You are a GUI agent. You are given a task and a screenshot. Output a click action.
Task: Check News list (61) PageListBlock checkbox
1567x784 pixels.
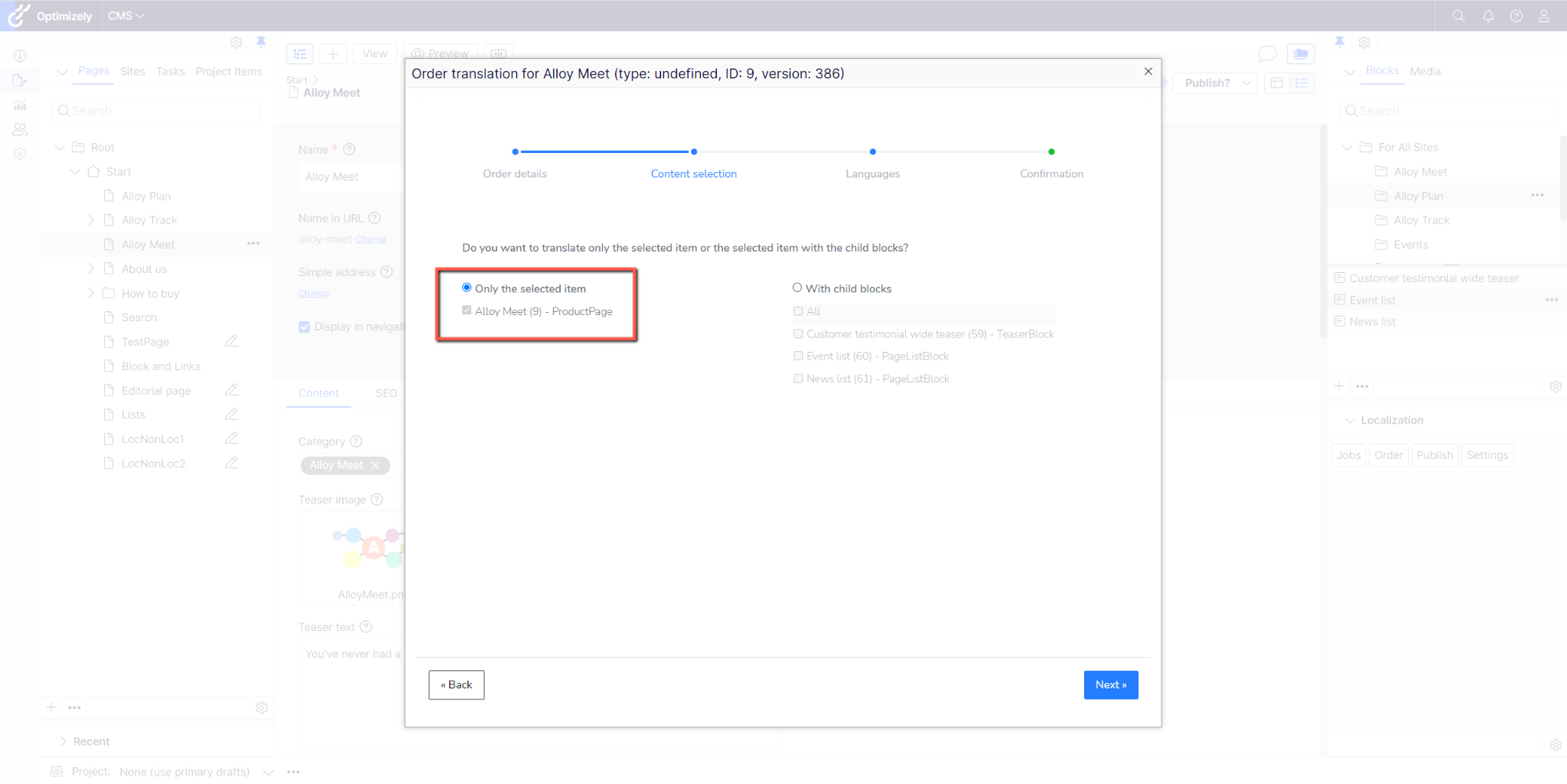[798, 378]
